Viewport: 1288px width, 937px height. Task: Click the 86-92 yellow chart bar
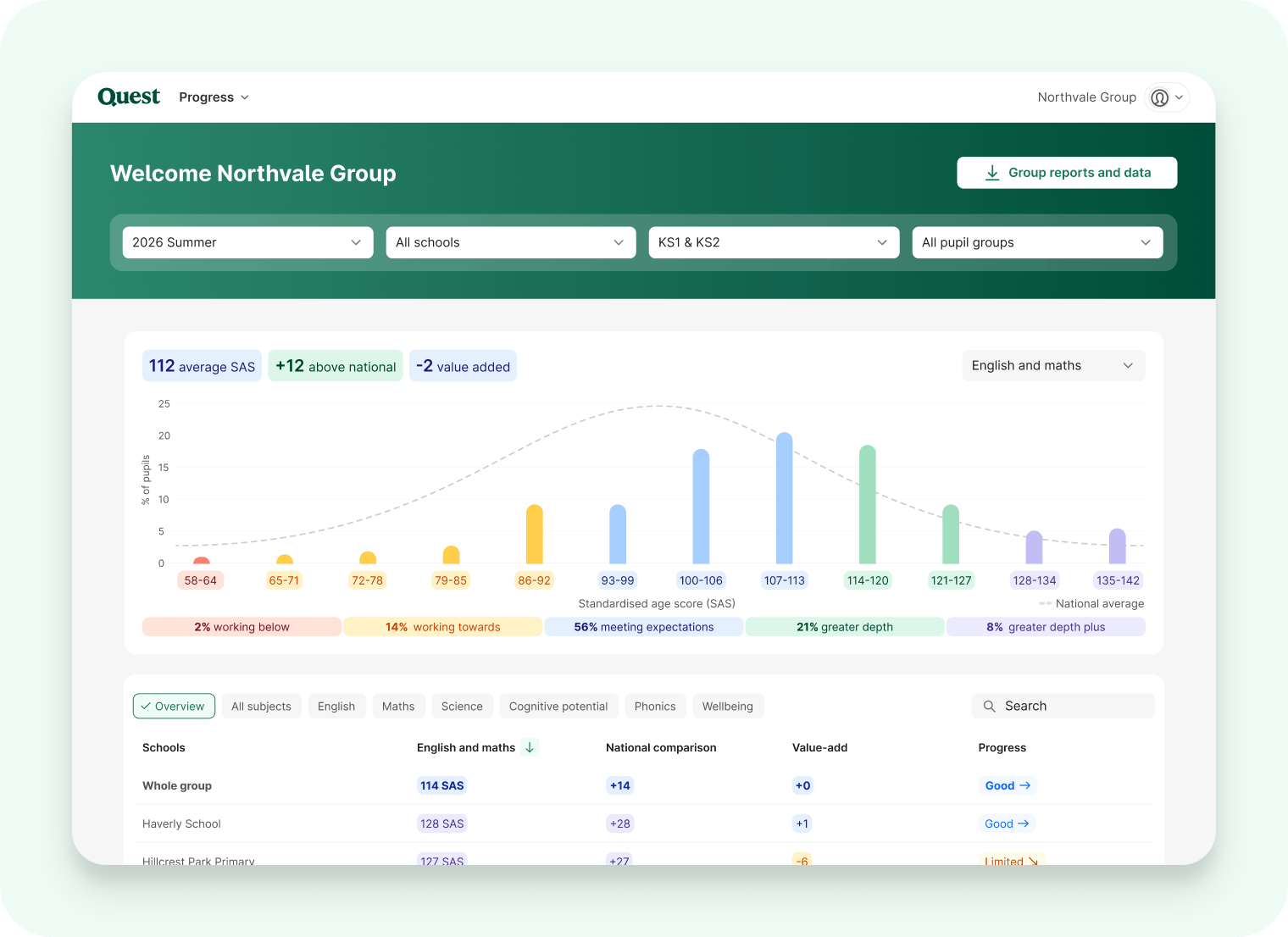(x=534, y=535)
